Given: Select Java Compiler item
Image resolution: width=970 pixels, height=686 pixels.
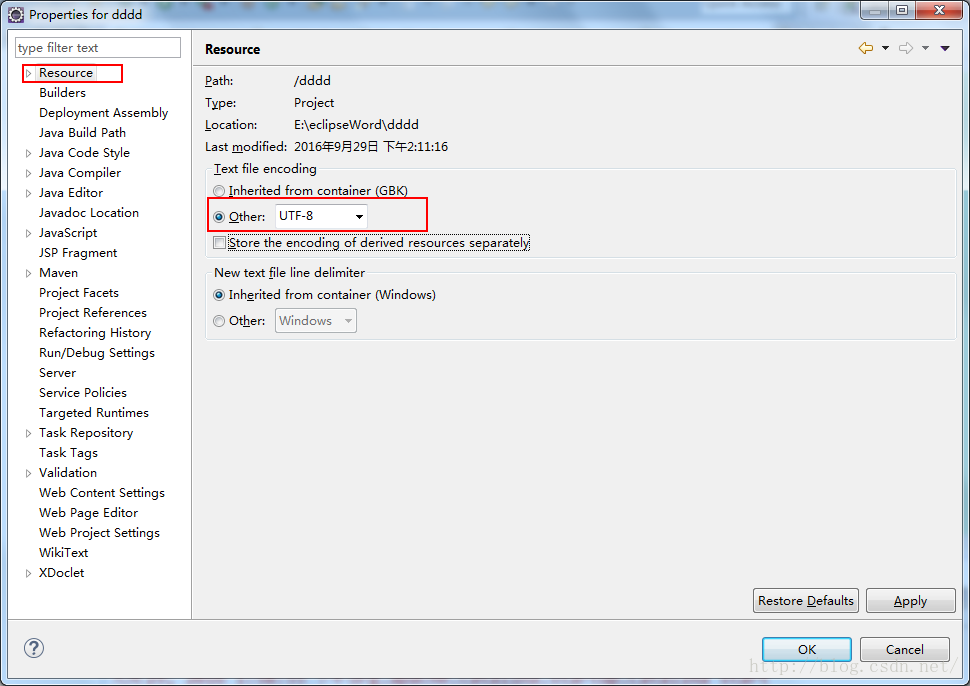Looking at the screenshot, I should tap(80, 173).
